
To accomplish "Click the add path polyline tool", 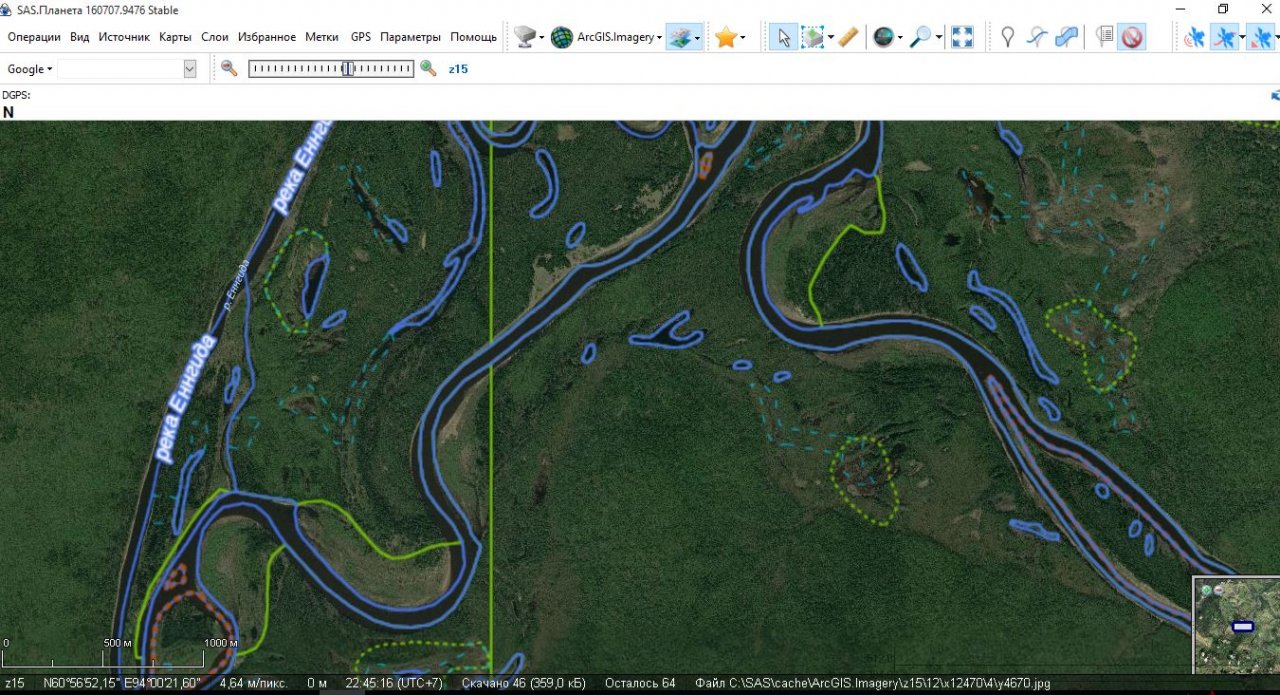I will coord(1037,37).
